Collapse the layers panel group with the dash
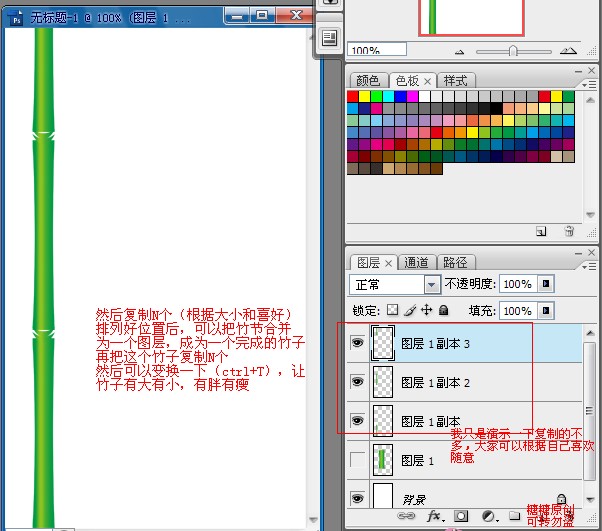The width and height of the screenshot is (602, 531). pyautogui.click(x=578, y=253)
